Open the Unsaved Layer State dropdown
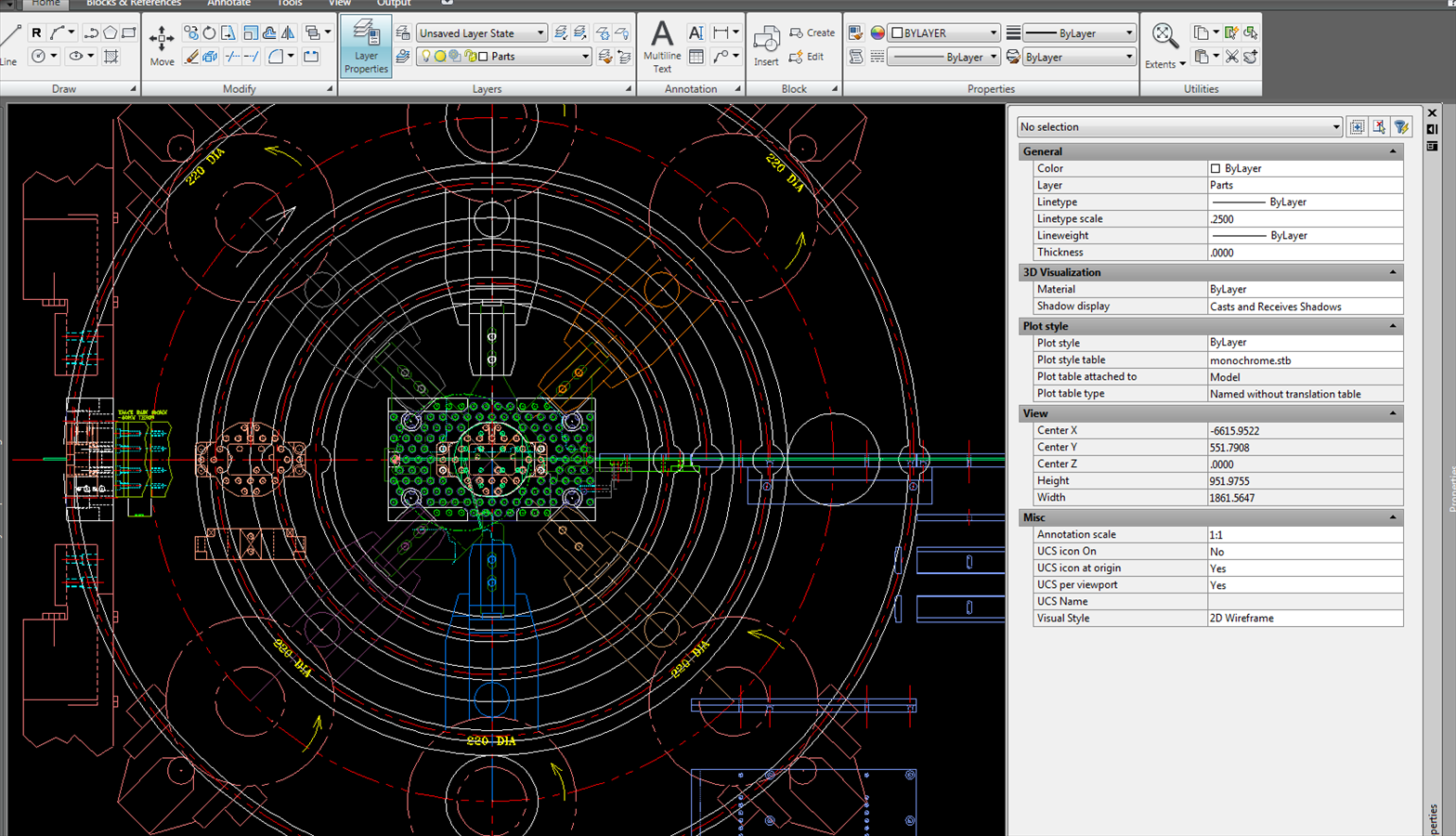1456x836 pixels. point(481,33)
